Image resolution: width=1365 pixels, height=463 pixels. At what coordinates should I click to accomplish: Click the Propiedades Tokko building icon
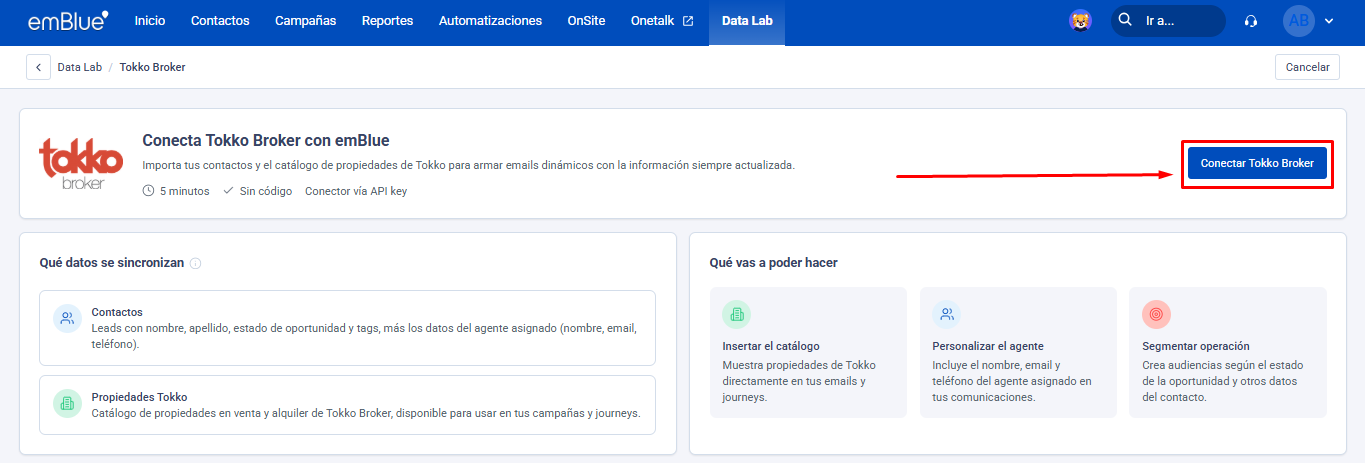pos(67,404)
